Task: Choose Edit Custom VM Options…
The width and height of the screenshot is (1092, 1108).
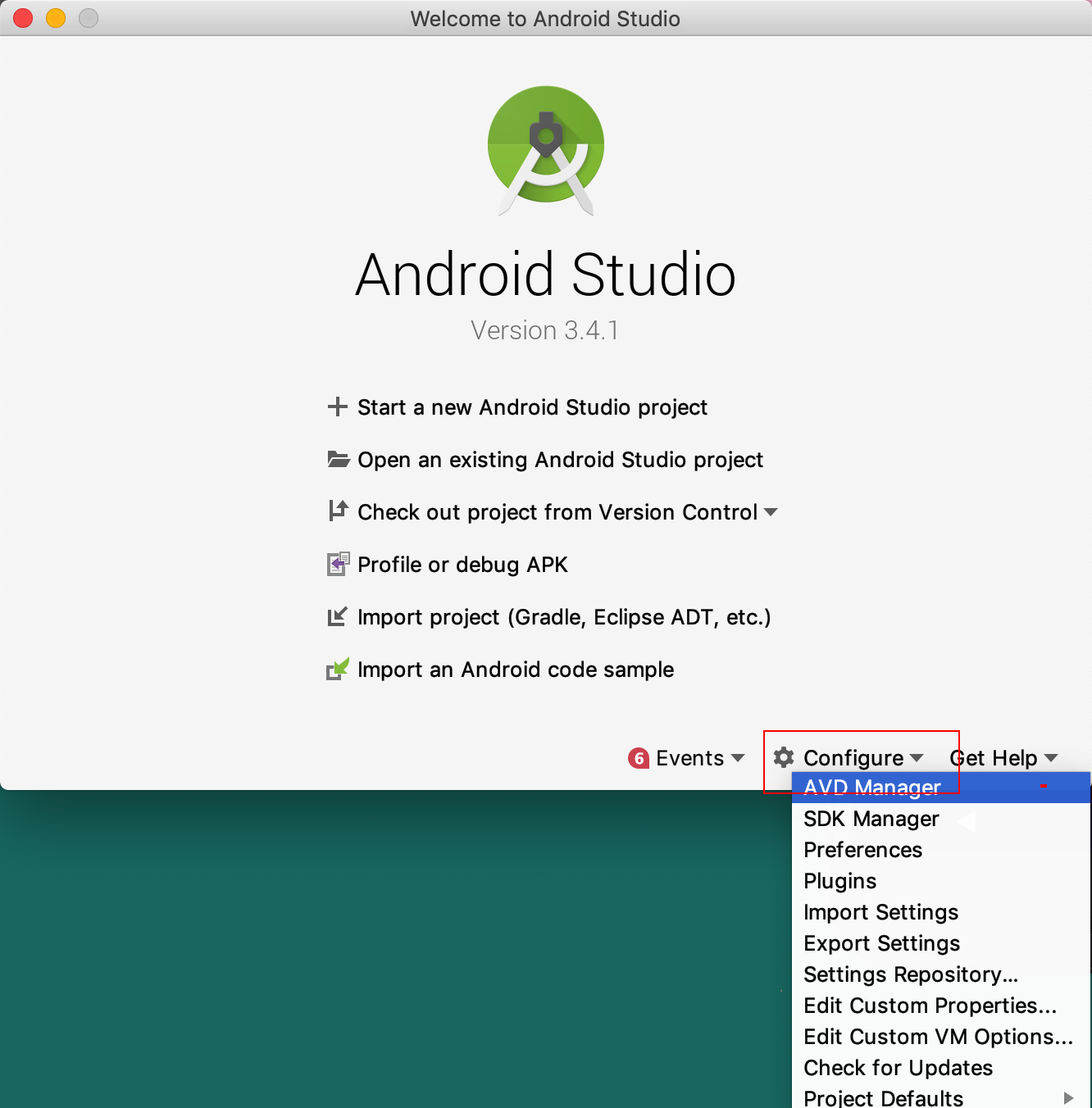Action: [941, 1037]
